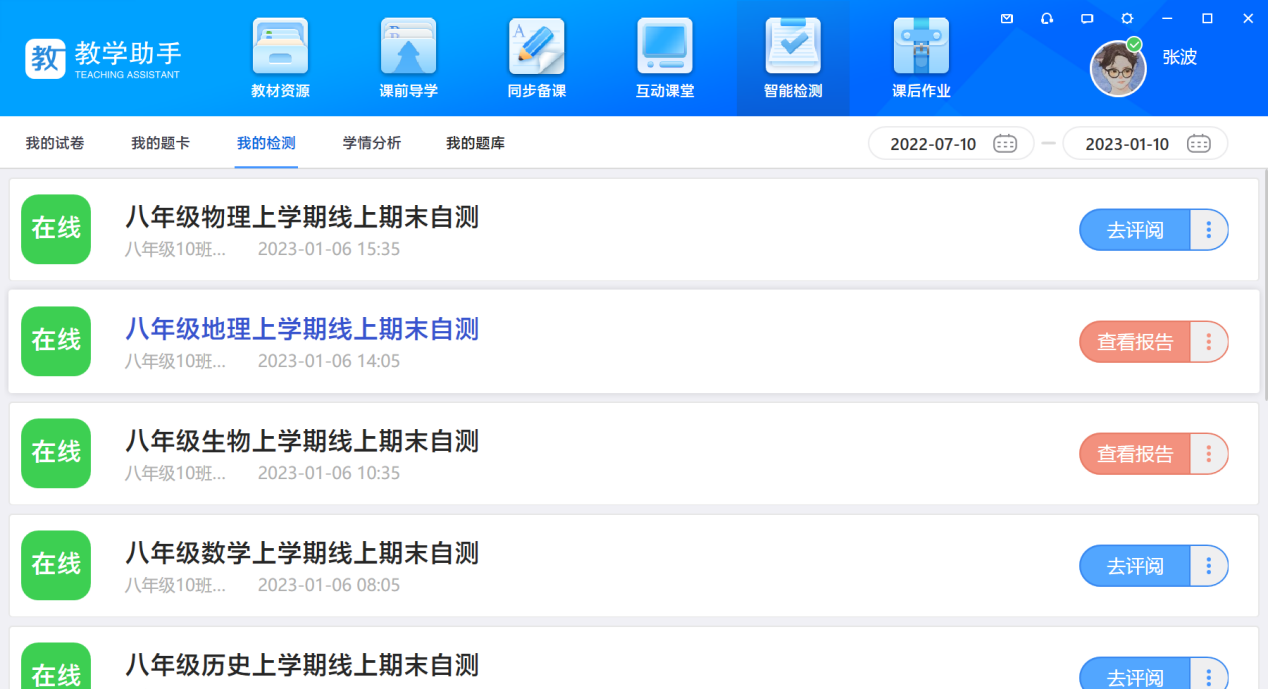Click 查看报告 for the biology test
The height and width of the screenshot is (689, 1268).
pos(1135,454)
